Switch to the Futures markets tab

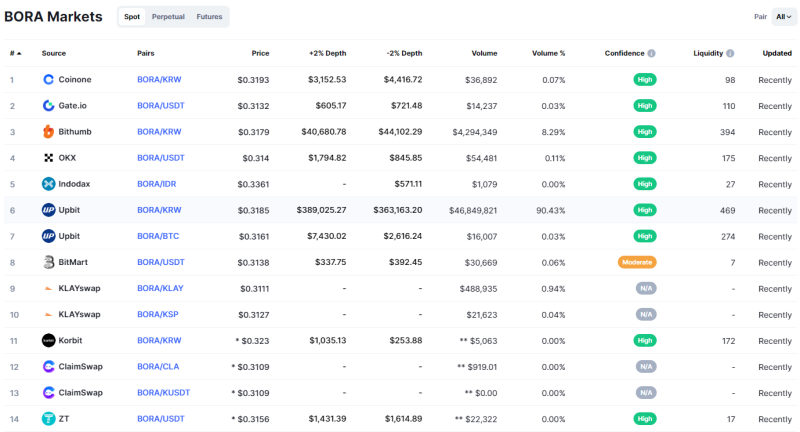[209, 17]
